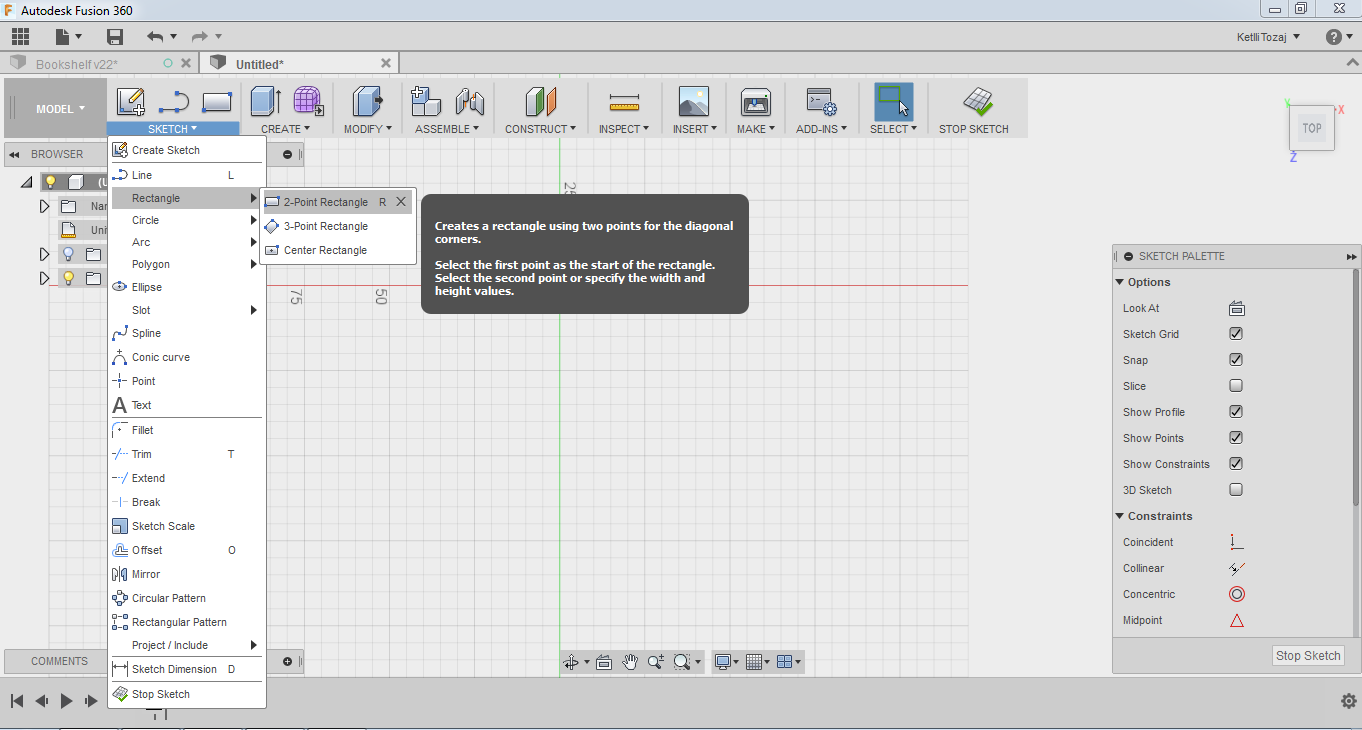Image resolution: width=1362 pixels, height=730 pixels.
Task: Click the Pan hand icon in navigation bar
Action: [630, 661]
